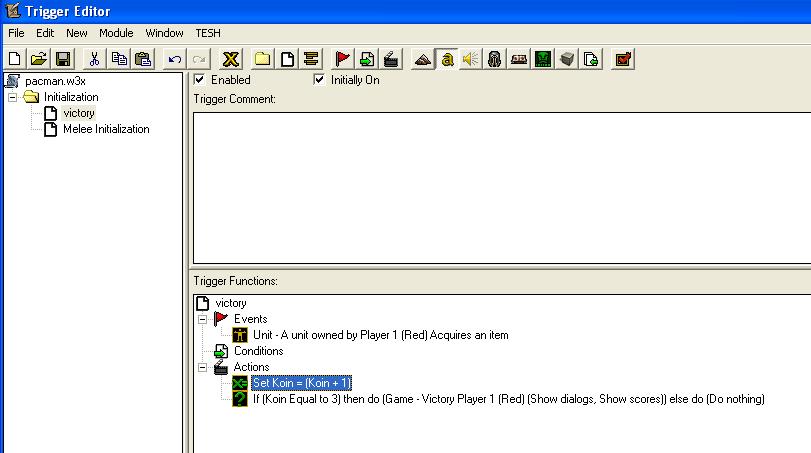Open the Variables editor via the yellow X icon
This screenshot has height=453, width=811.
pyautogui.click(x=231, y=59)
